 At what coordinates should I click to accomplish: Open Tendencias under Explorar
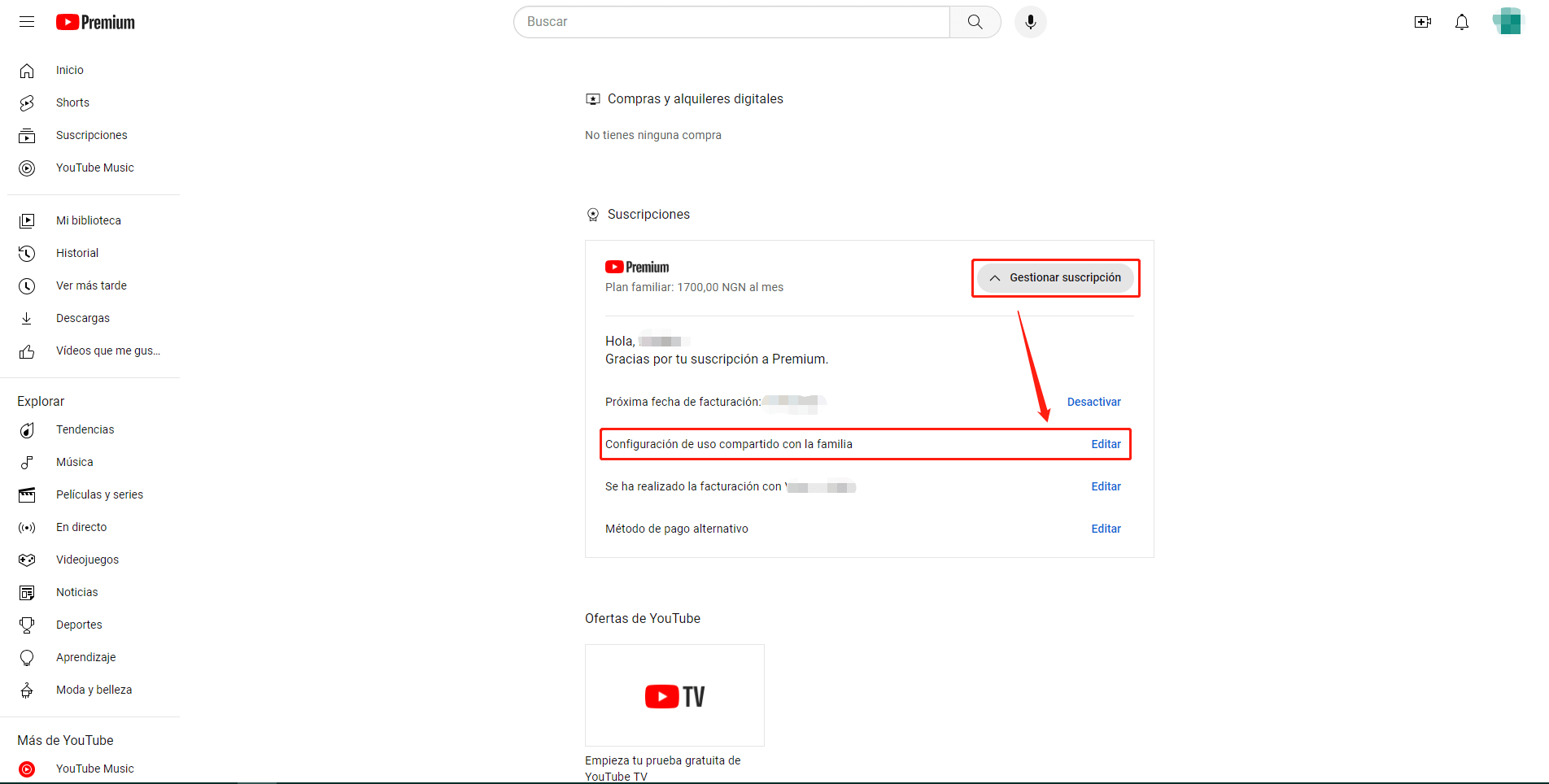coord(85,429)
